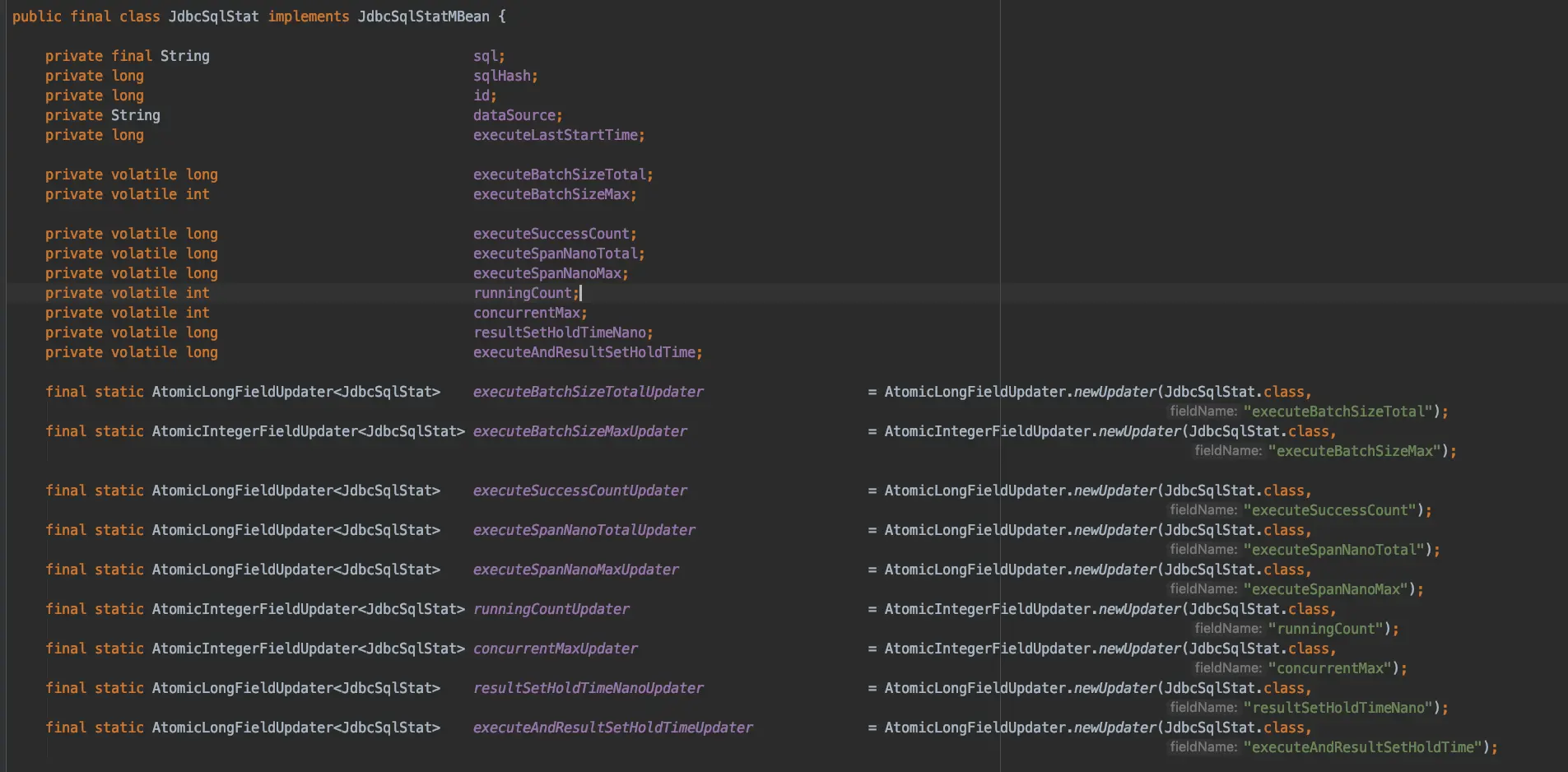1568x772 pixels.
Task: Click the 'implements' keyword
Action: coord(309,16)
